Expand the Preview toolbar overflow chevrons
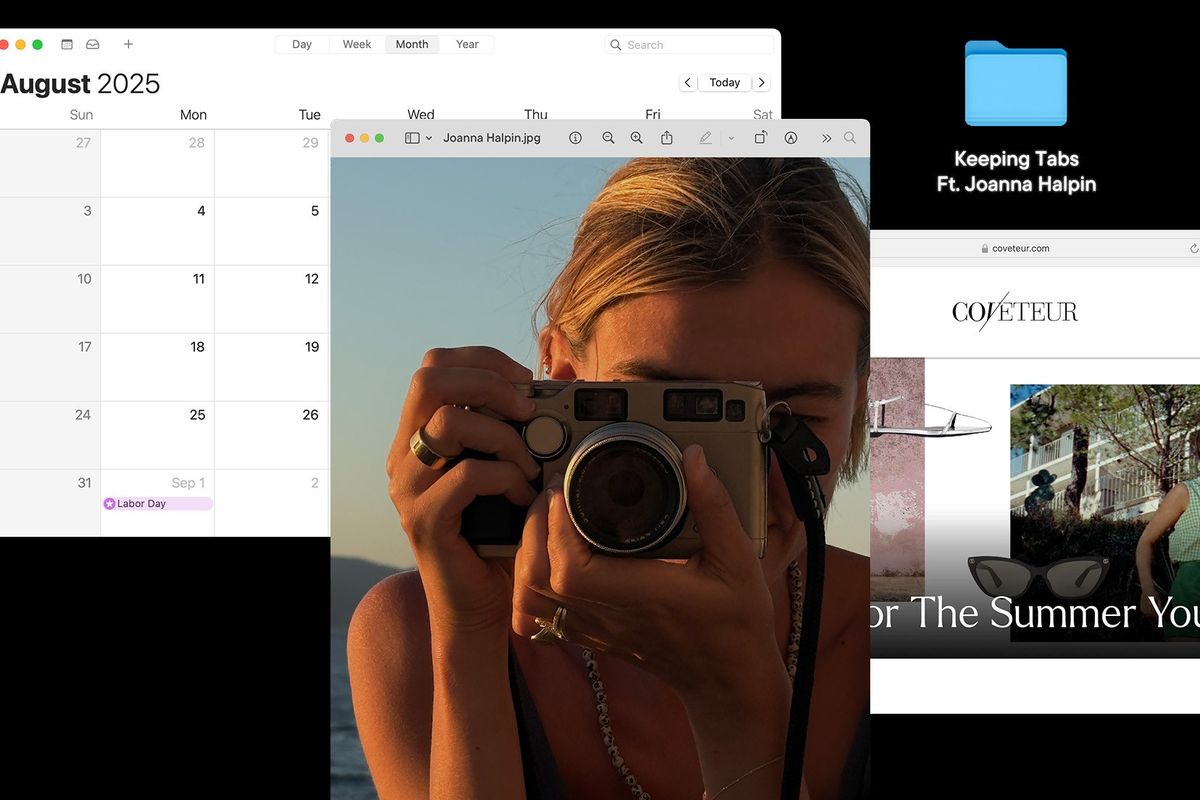Image resolution: width=1200 pixels, height=800 pixels. 826,138
